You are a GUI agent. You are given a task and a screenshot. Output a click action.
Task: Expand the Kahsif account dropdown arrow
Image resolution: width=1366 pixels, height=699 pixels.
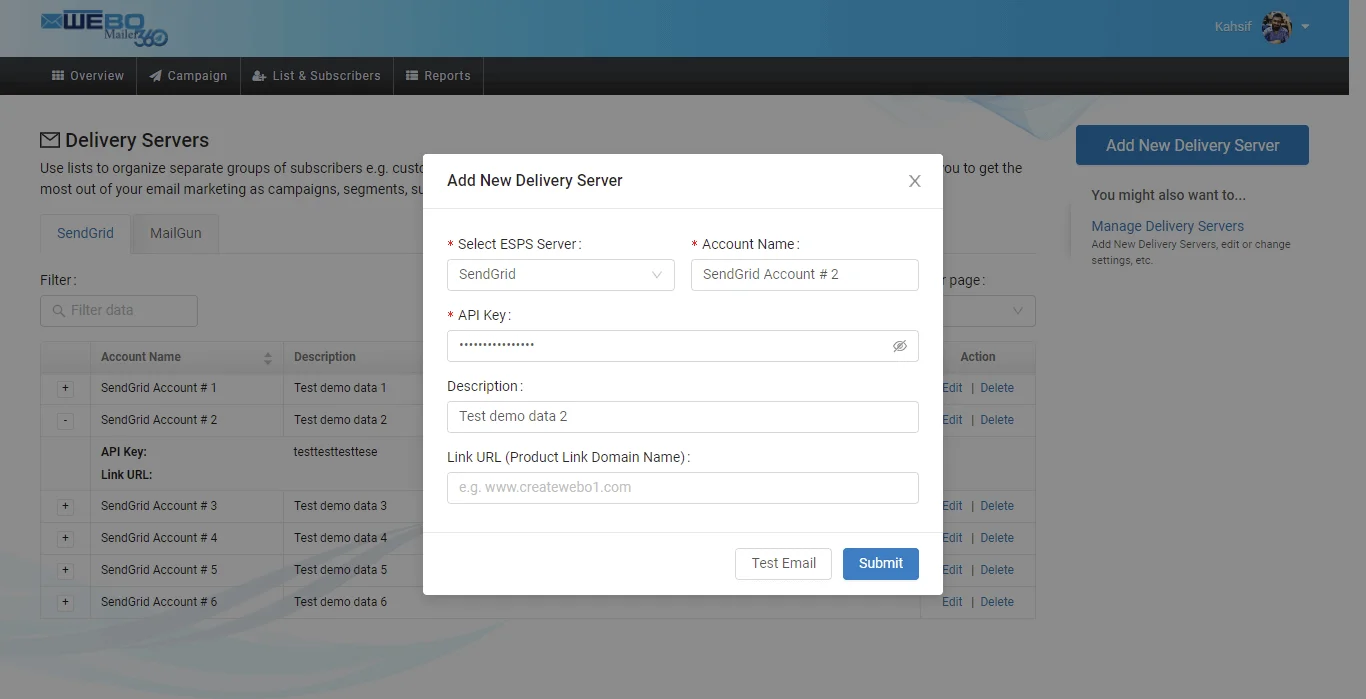coord(1306,27)
